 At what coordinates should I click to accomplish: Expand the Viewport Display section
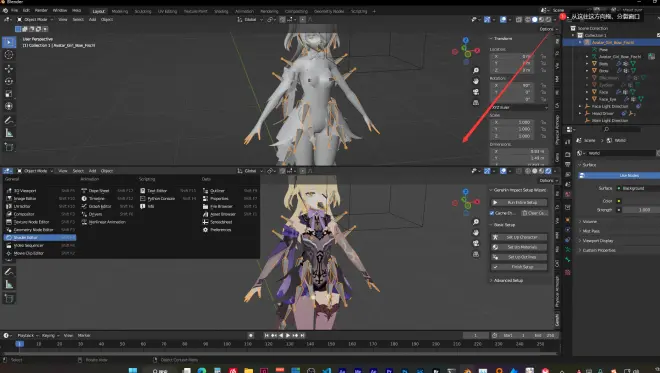598,241
